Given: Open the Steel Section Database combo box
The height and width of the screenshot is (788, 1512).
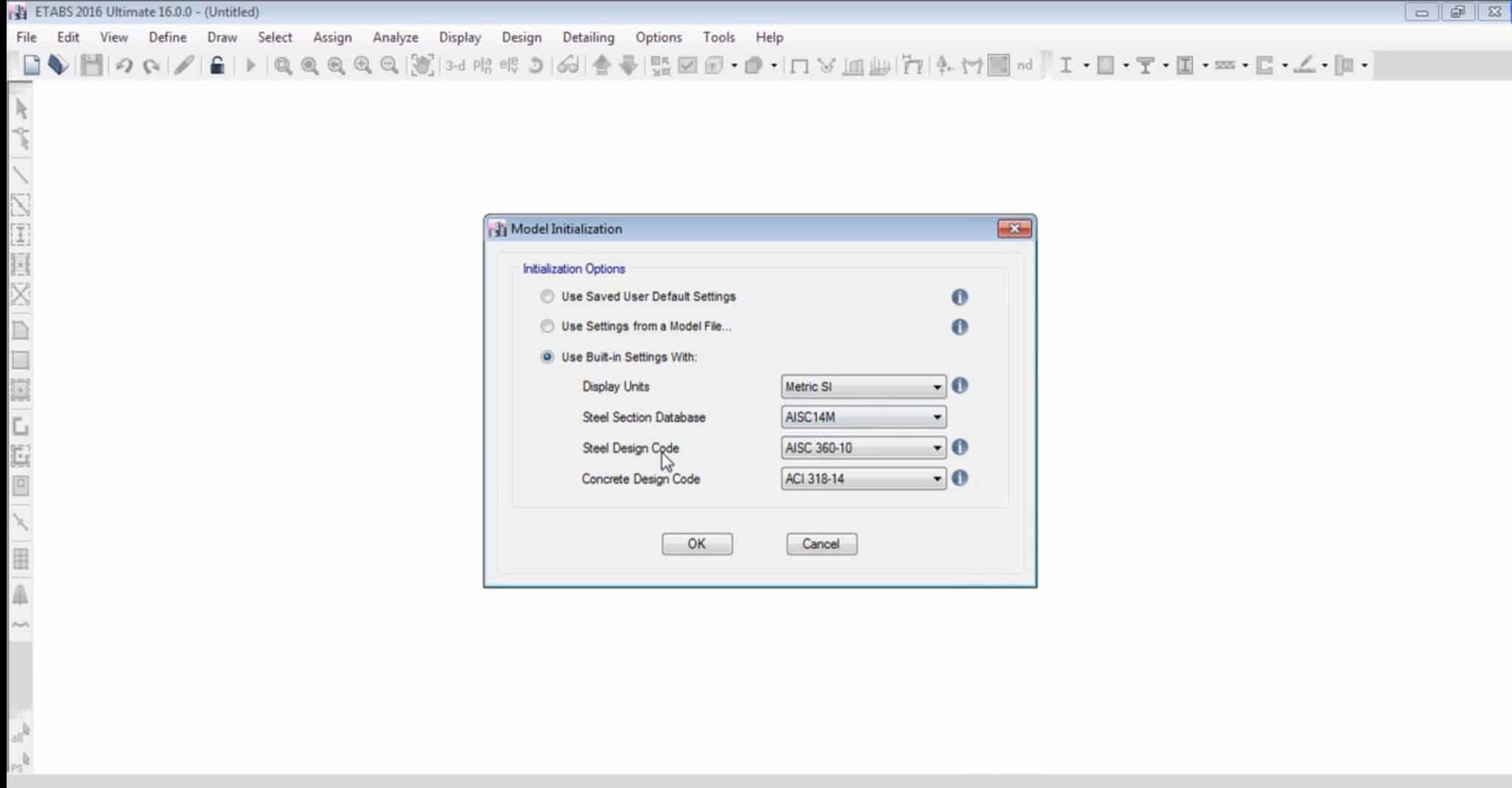Looking at the screenshot, I should (862, 418).
